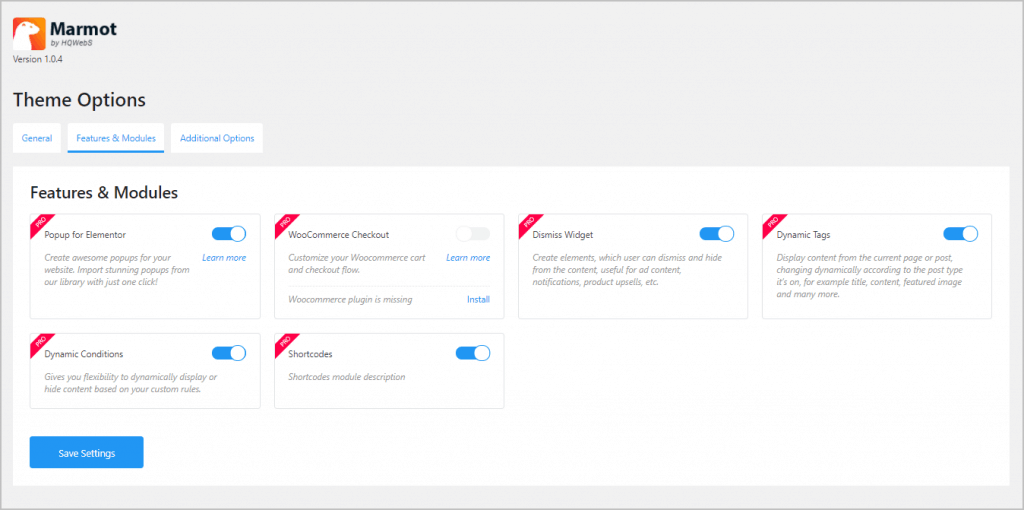Viewport: 1024px width, 510px height.
Task: Turn off the Dismiss Widget switch
Action: 716,234
